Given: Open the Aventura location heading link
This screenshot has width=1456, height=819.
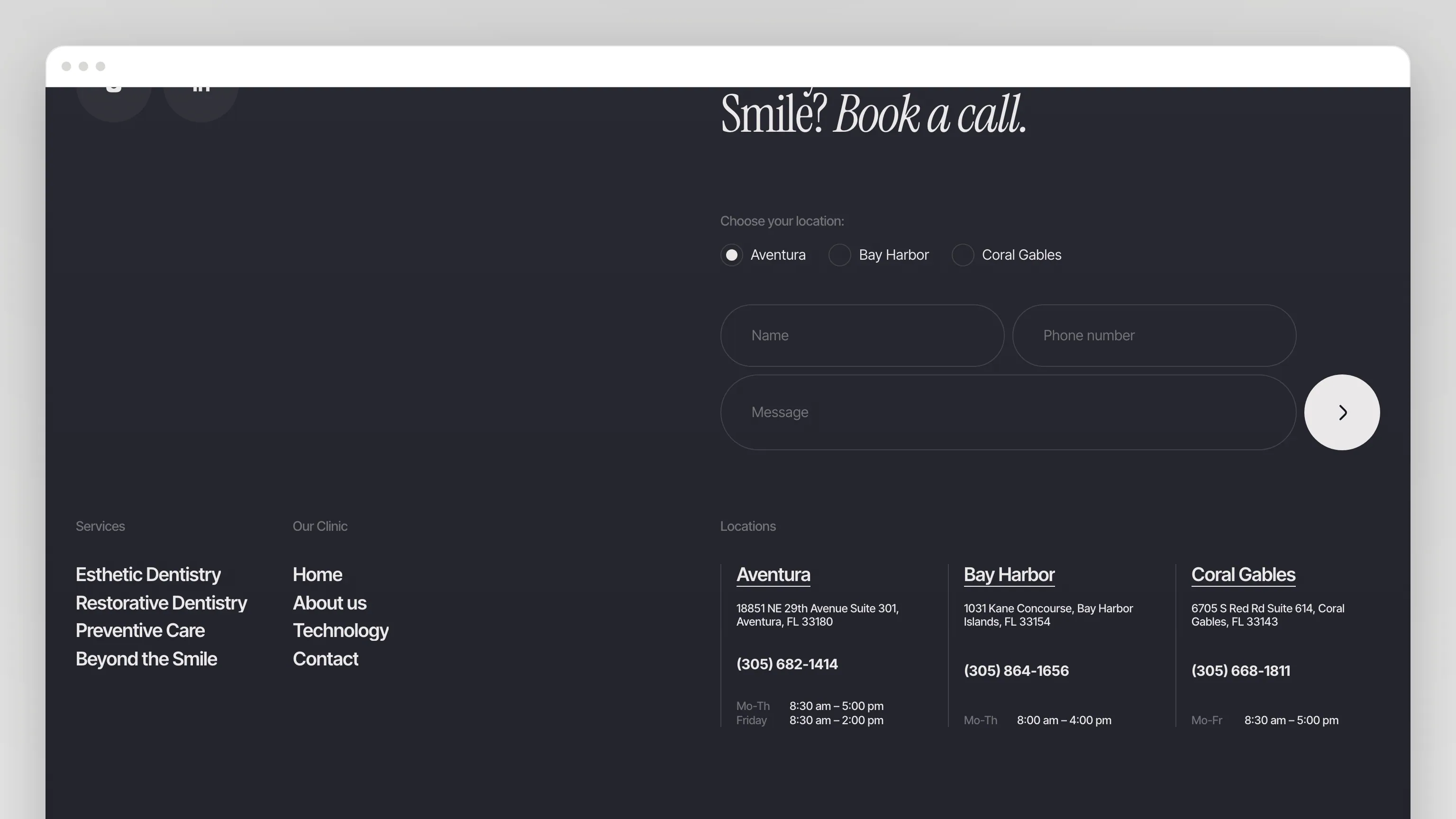Looking at the screenshot, I should click(773, 574).
